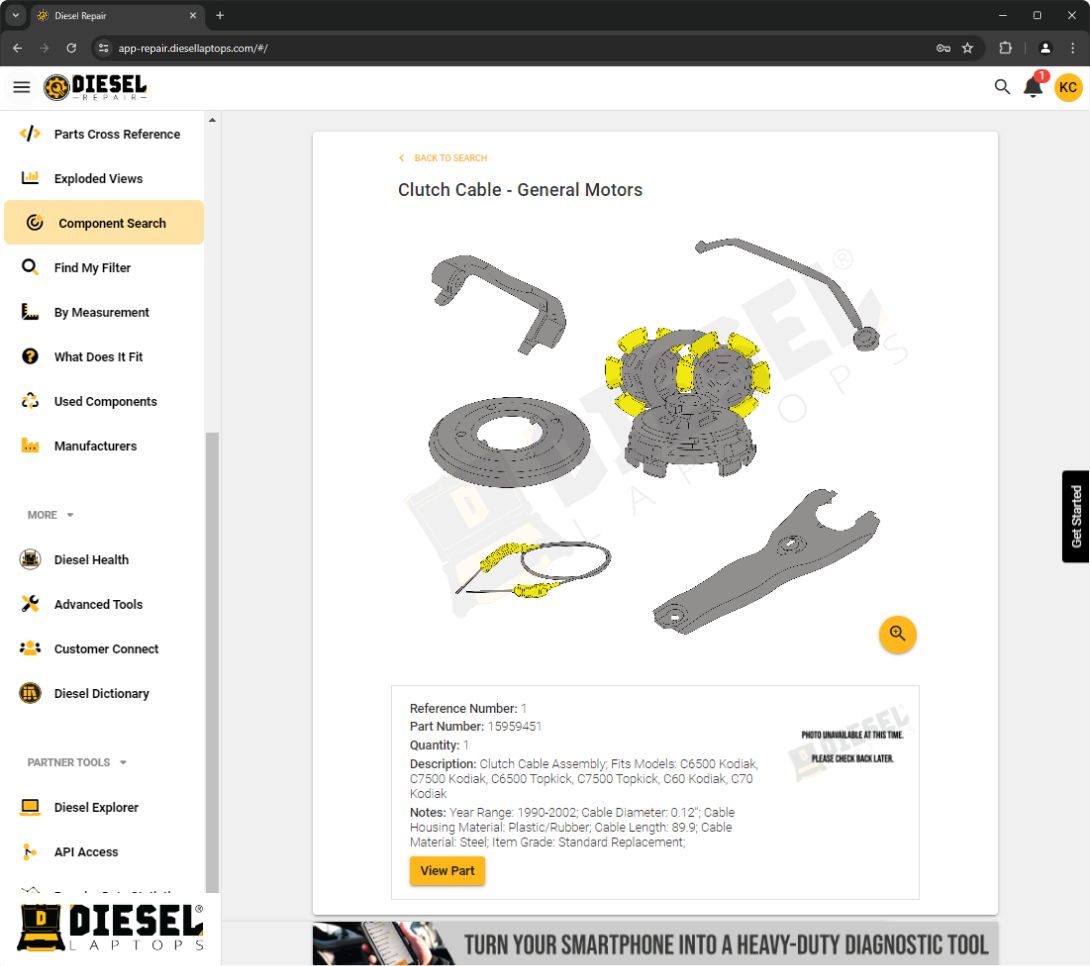This screenshot has height=966, width=1090.
Task: Reload the page
Action: [x=71, y=48]
